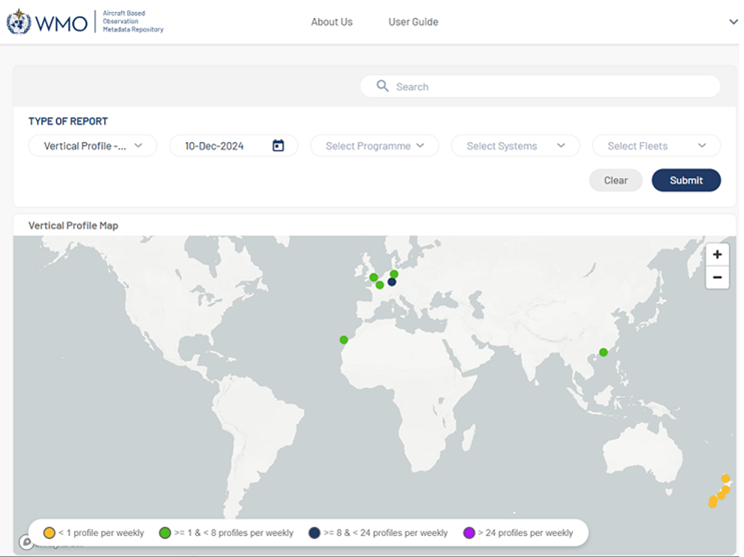Click the dark blue marker in Europe
This screenshot has width=744, height=557.
(392, 282)
